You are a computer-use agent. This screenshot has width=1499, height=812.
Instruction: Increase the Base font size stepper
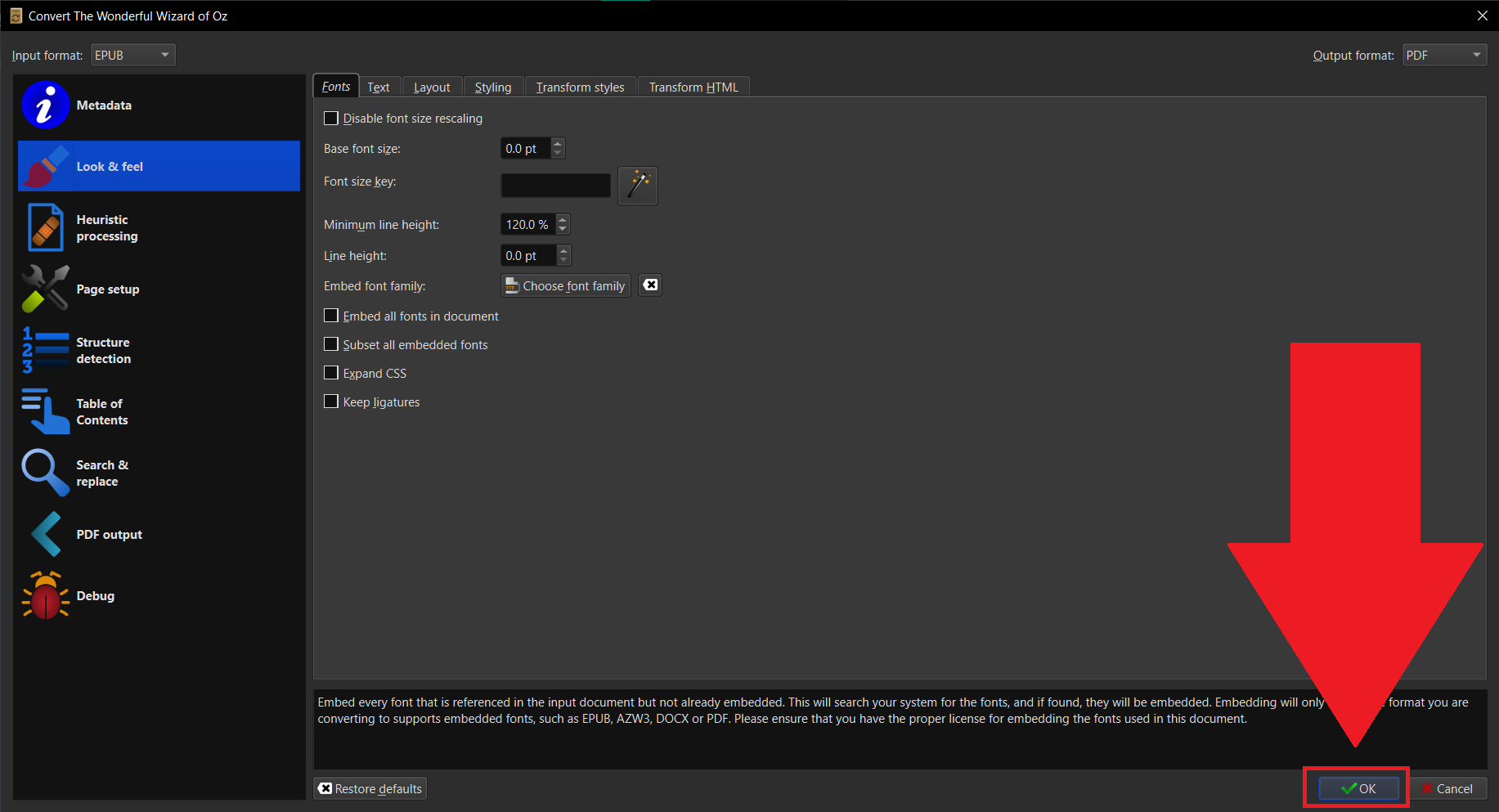[558, 144]
